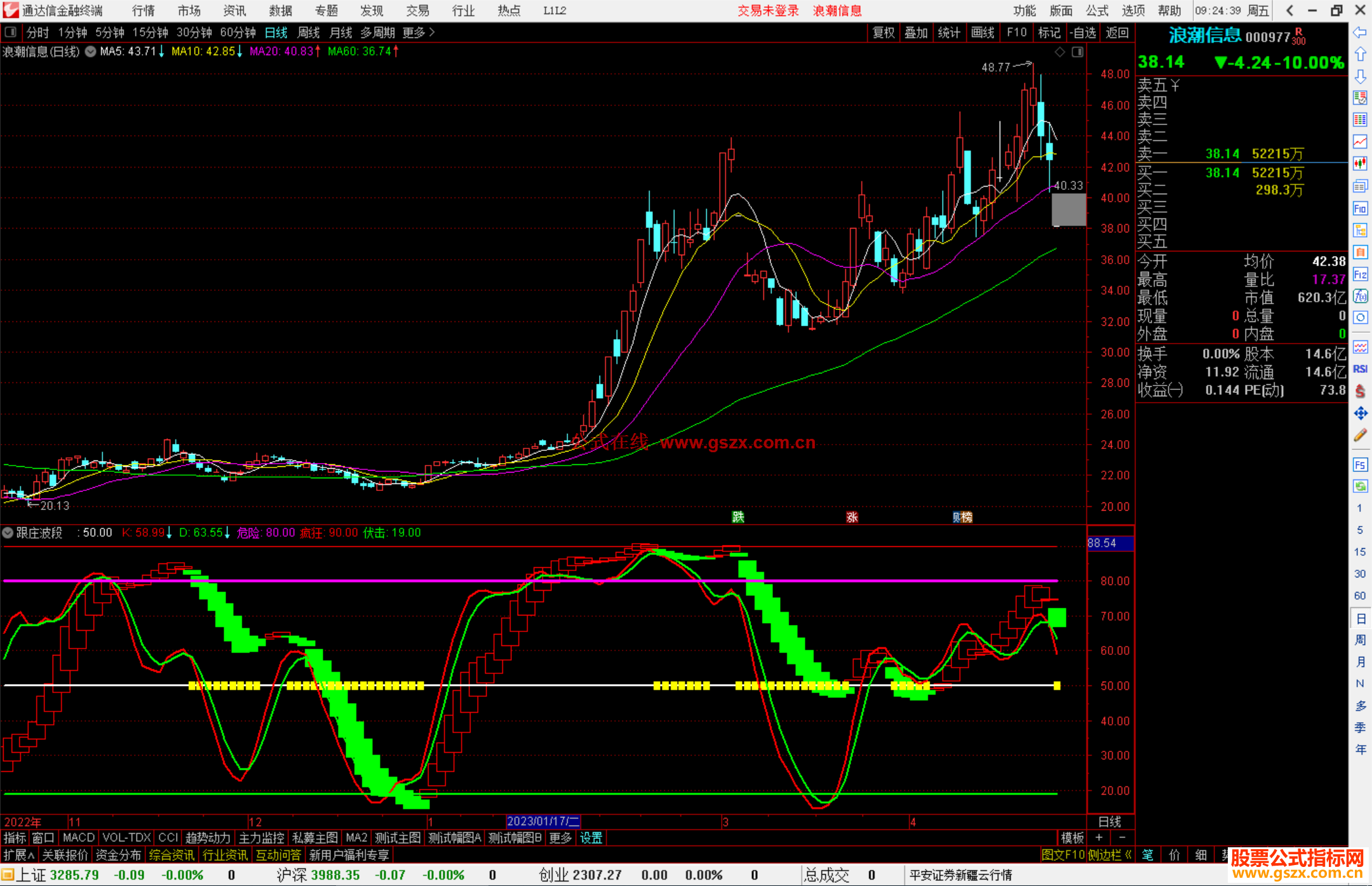Screen dimensions: 1372x886
Task: Click the back arrow sidebar icon
Action: (x=1360, y=32)
